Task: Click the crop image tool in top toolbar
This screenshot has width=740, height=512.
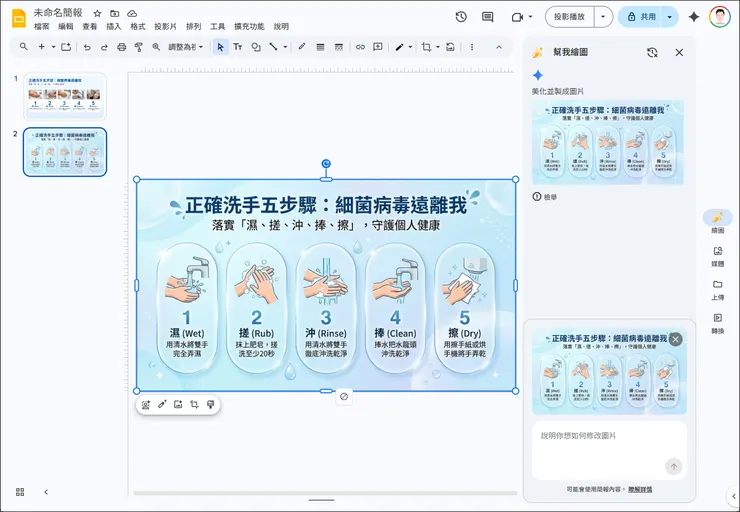Action: [427, 47]
